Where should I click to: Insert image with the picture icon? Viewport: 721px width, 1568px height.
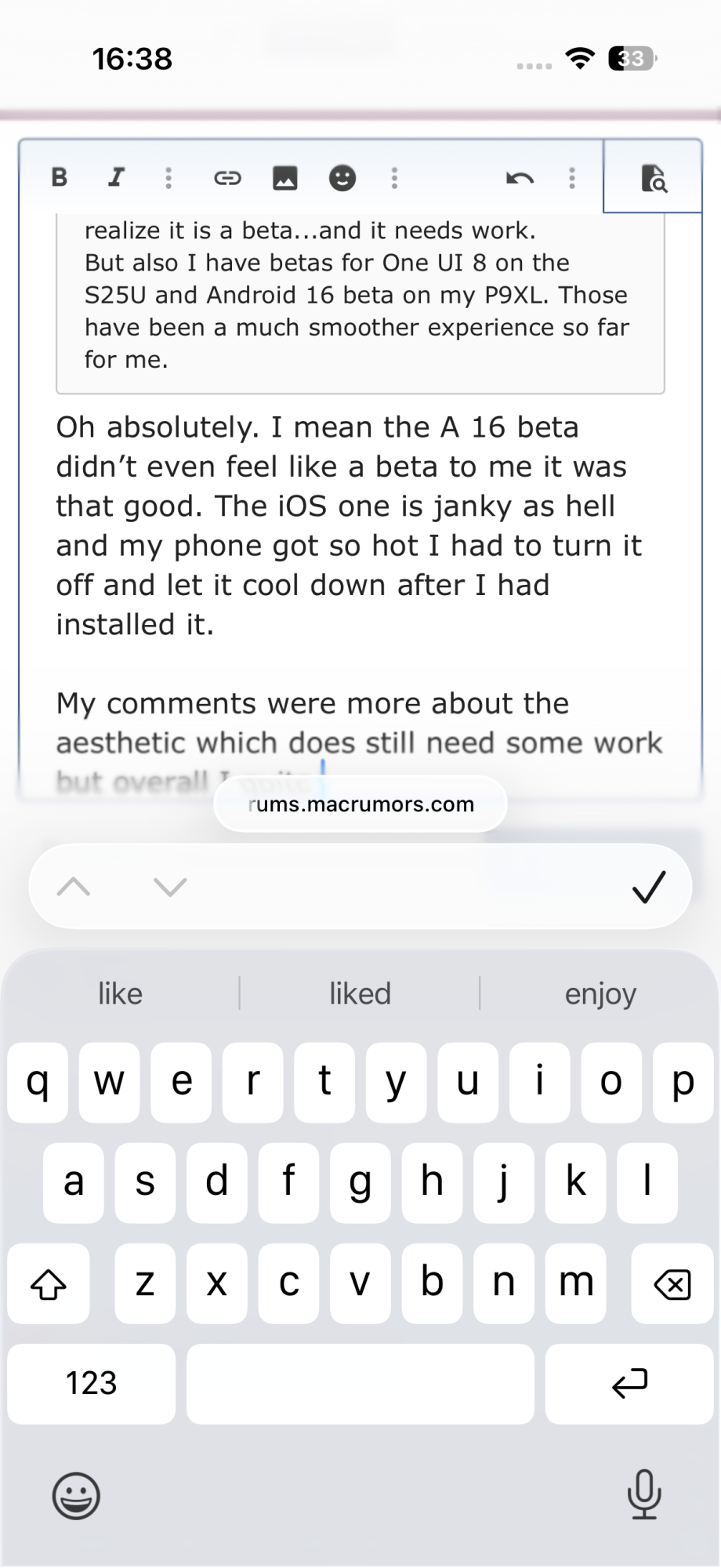pos(284,178)
